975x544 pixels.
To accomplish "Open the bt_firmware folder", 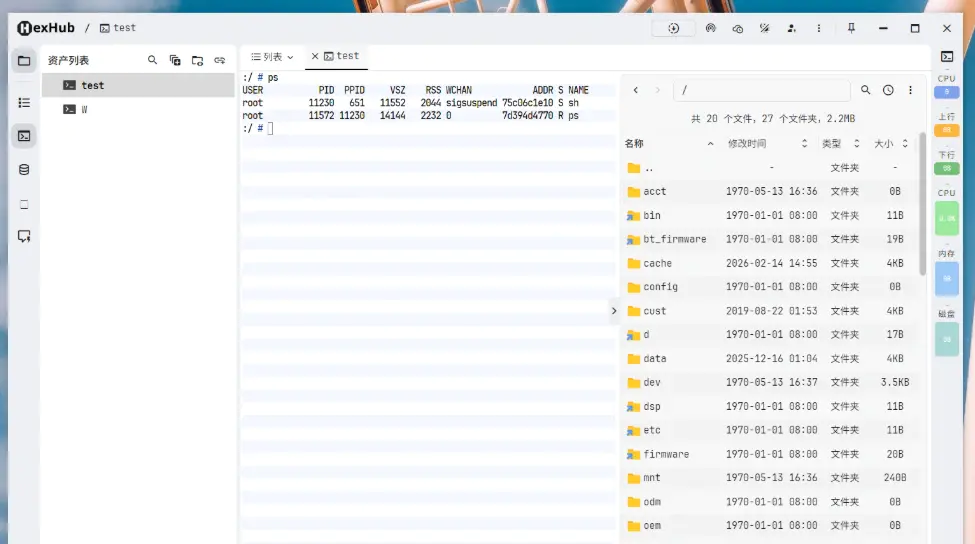I will tap(674, 239).
